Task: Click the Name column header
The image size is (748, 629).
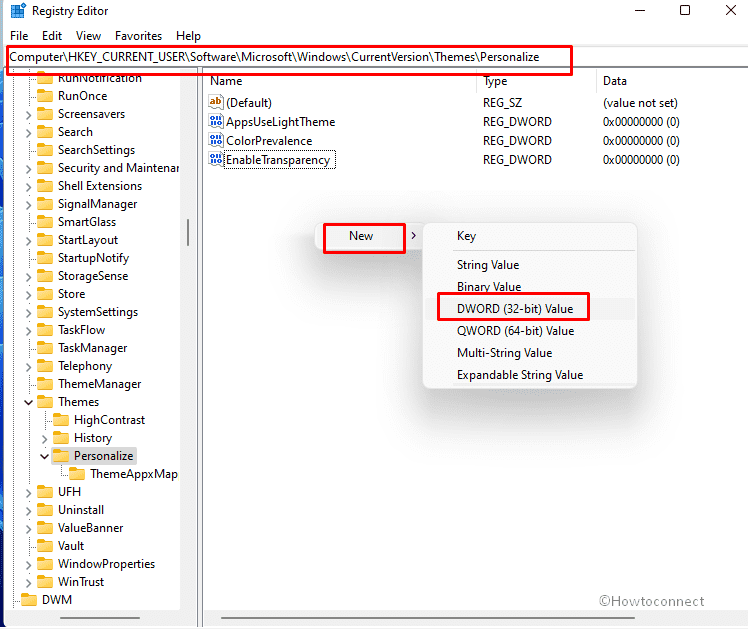Action: (x=341, y=81)
